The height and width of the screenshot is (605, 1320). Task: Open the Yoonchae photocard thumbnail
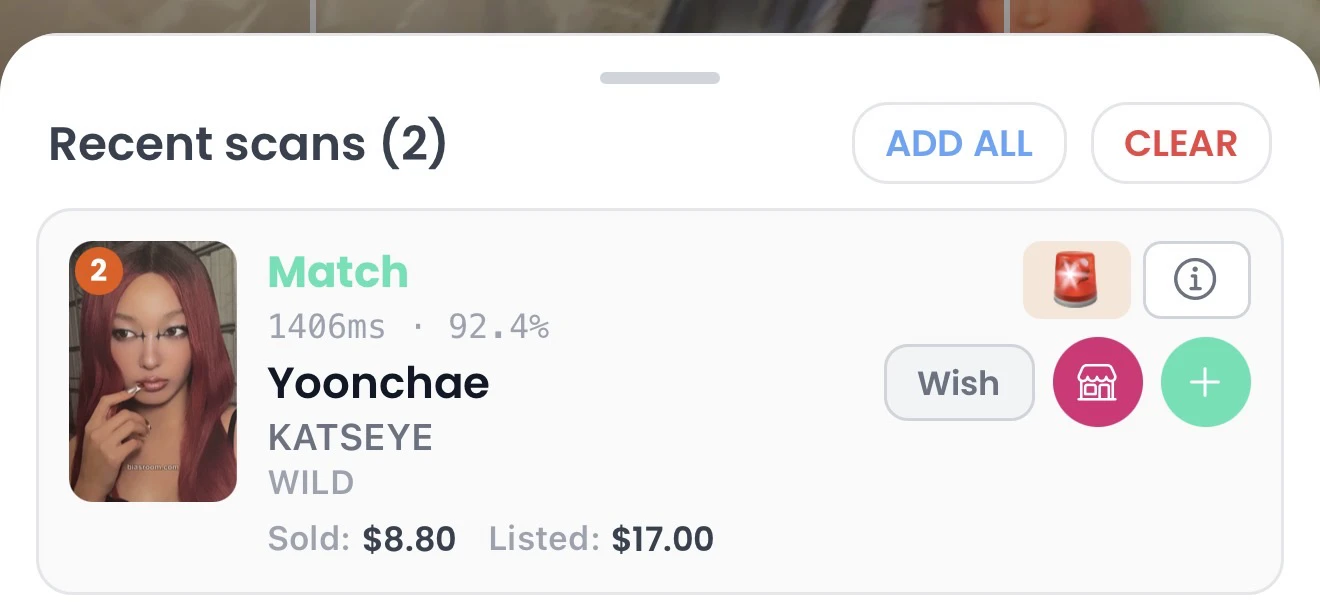[153, 371]
